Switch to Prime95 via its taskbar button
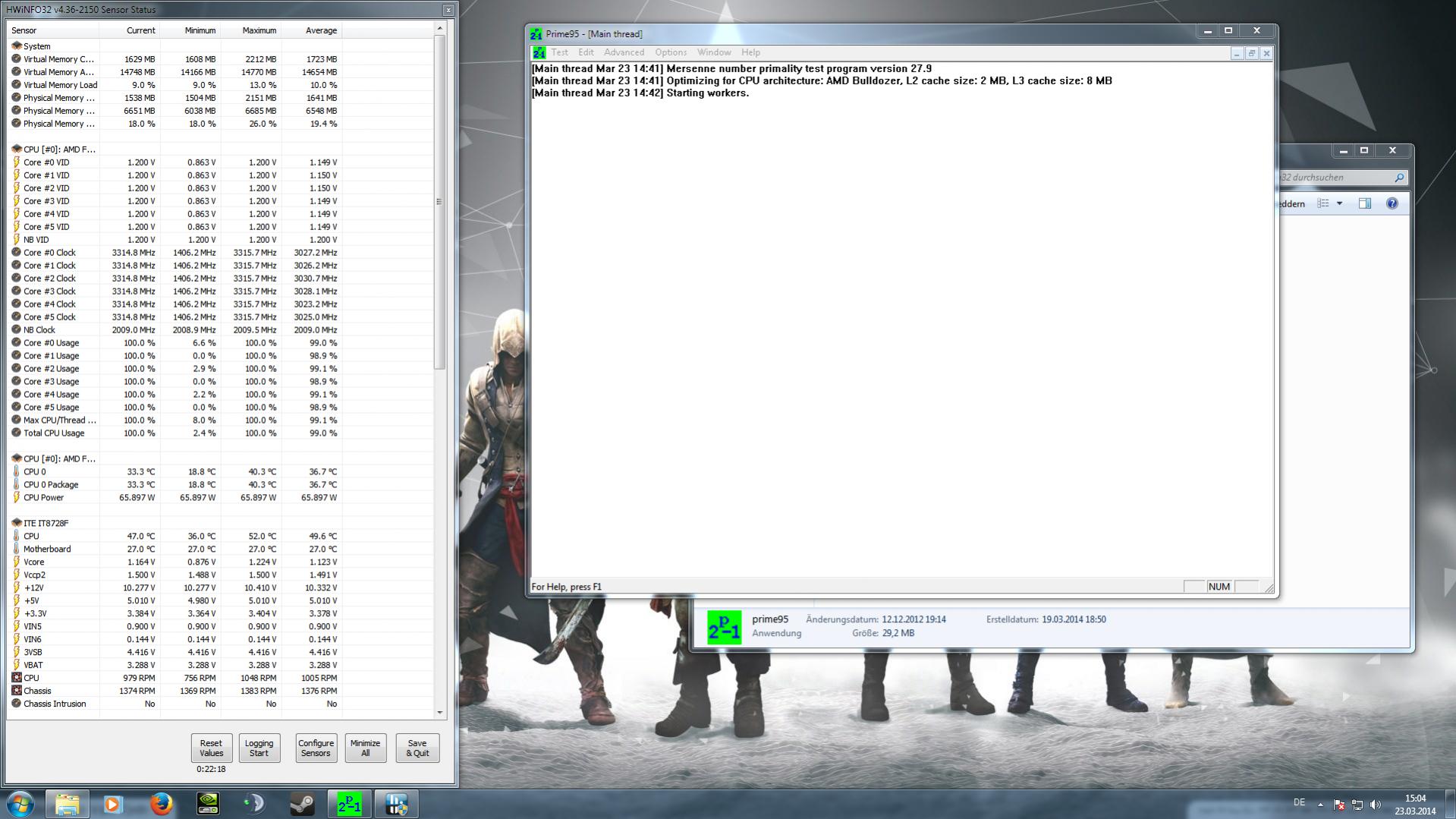 [x=349, y=804]
